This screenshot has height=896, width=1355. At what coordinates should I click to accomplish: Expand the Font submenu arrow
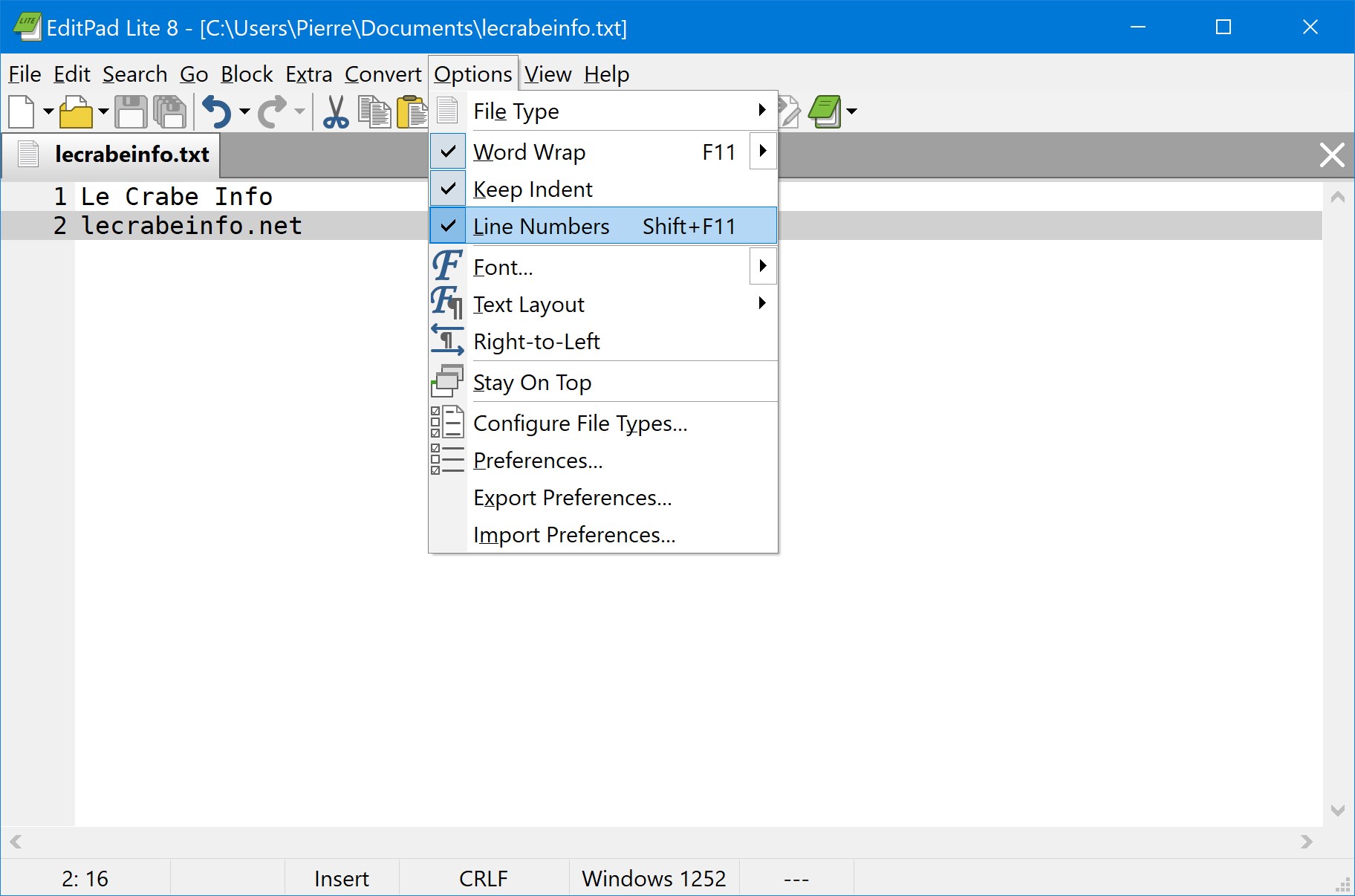coord(763,266)
